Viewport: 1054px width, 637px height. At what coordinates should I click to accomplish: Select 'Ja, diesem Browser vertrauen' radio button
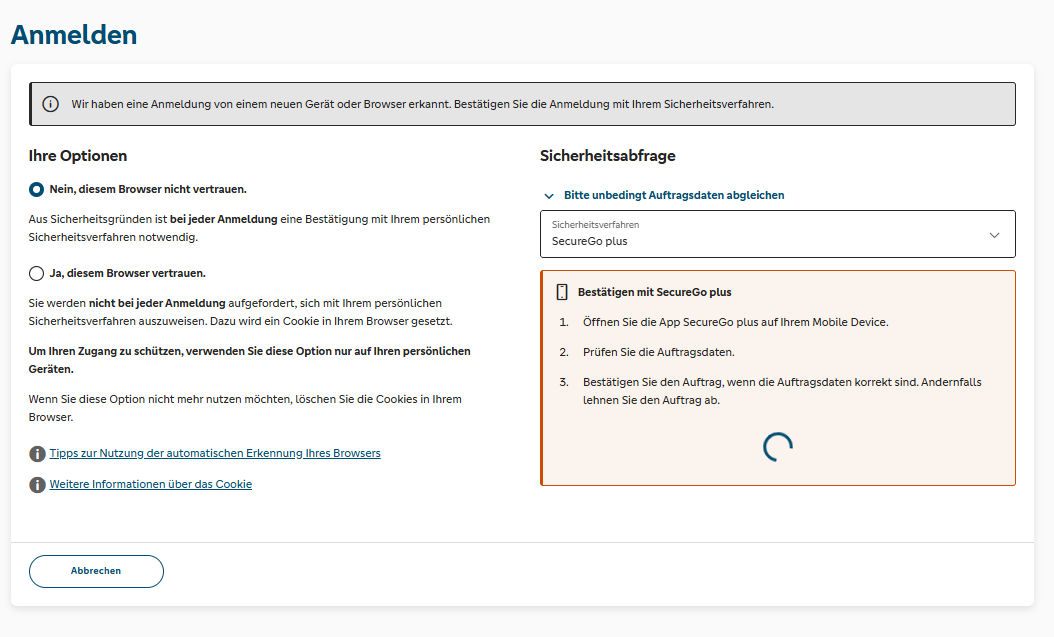click(36, 273)
